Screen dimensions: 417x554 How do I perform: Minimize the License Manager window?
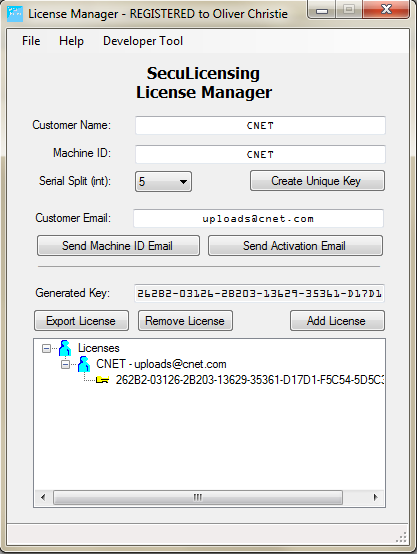(x=322, y=10)
